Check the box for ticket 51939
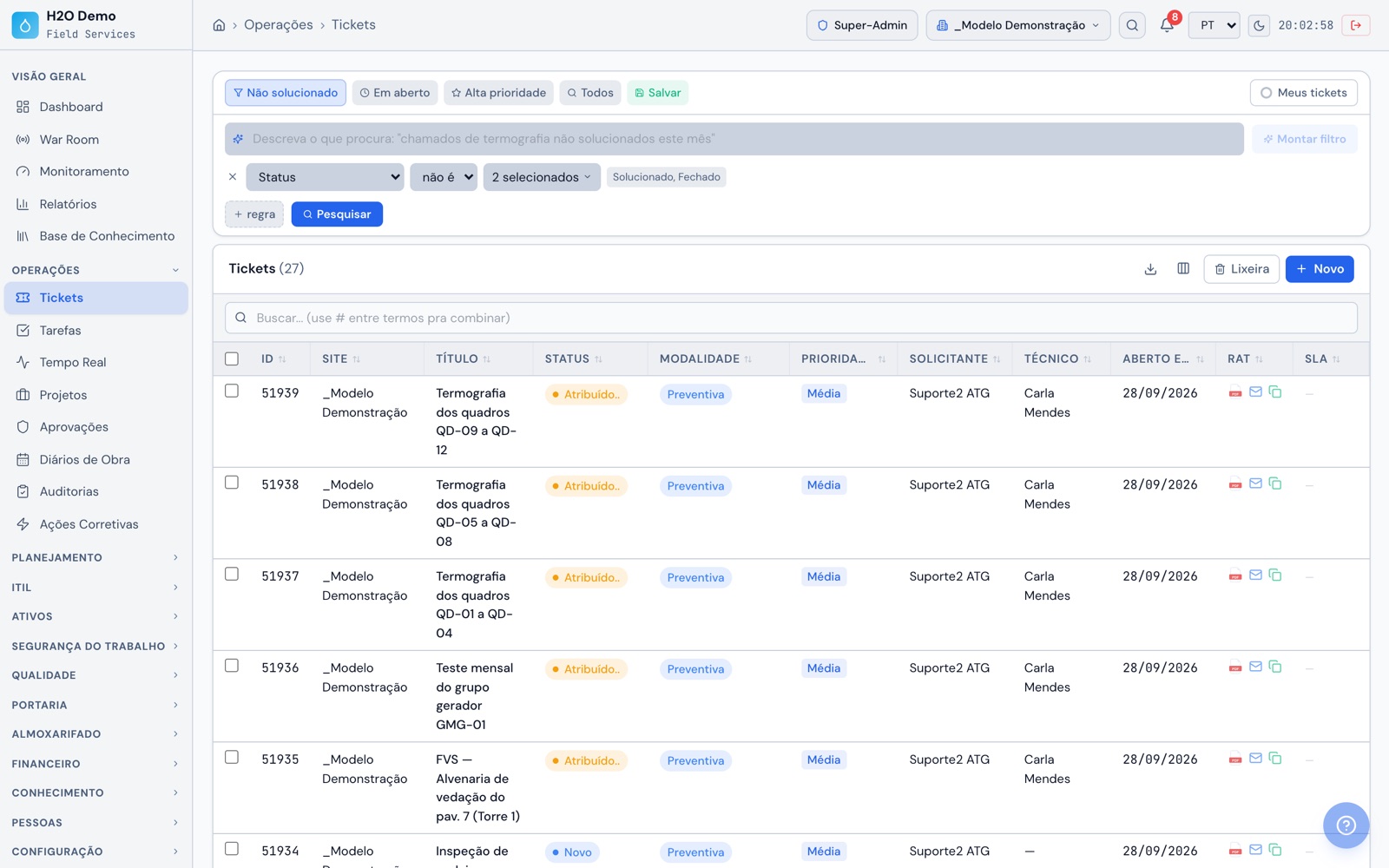The height and width of the screenshot is (868, 1389). click(x=232, y=391)
